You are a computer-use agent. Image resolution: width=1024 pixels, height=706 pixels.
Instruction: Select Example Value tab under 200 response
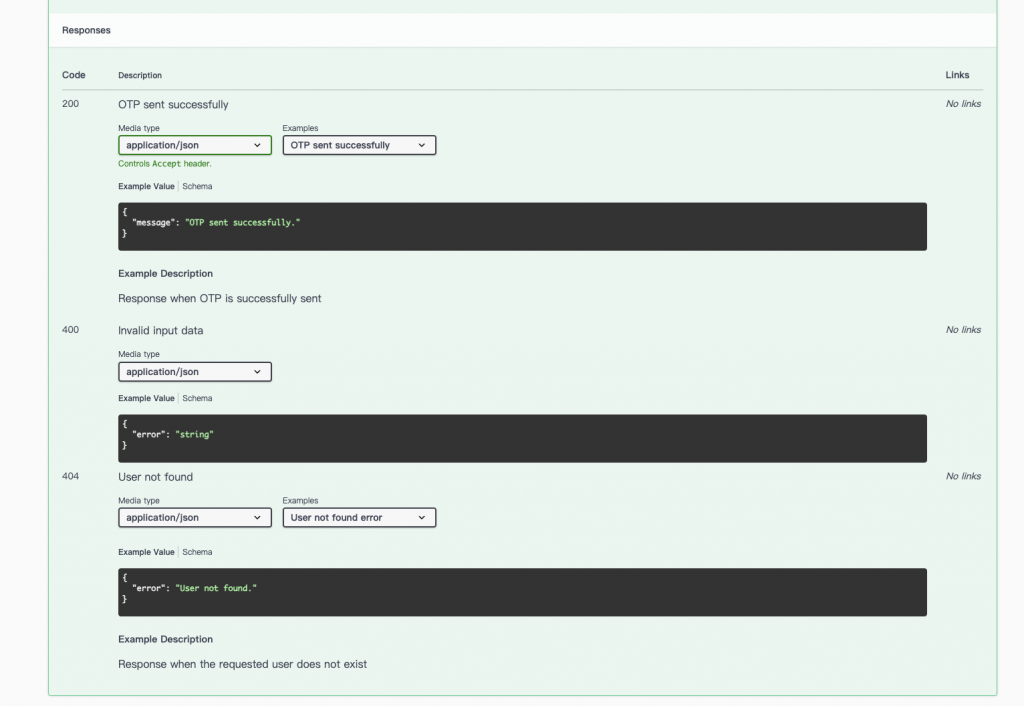click(146, 186)
